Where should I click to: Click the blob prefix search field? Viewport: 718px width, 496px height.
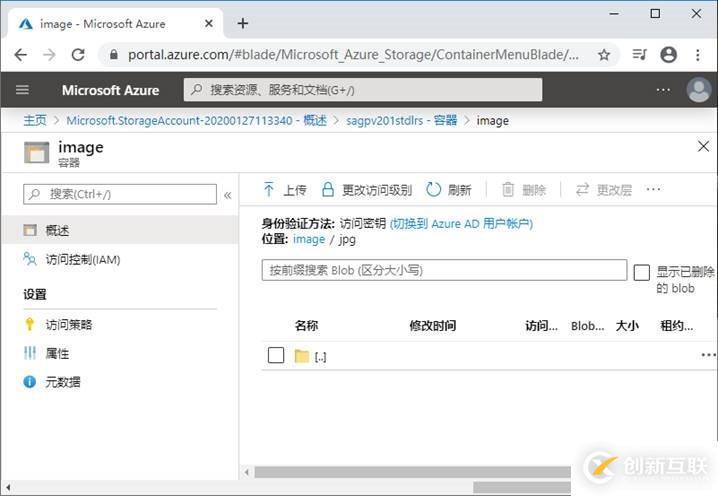pyautogui.click(x=444, y=270)
